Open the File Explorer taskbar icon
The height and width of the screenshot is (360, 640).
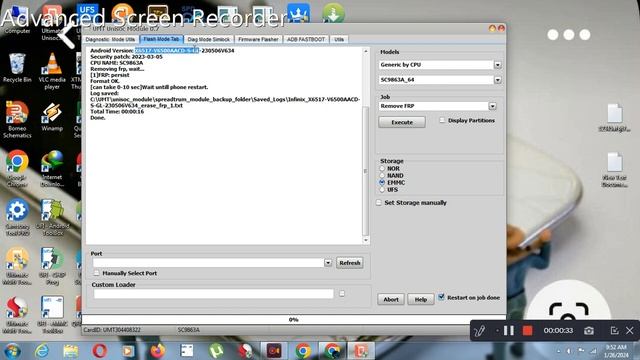(71, 351)
